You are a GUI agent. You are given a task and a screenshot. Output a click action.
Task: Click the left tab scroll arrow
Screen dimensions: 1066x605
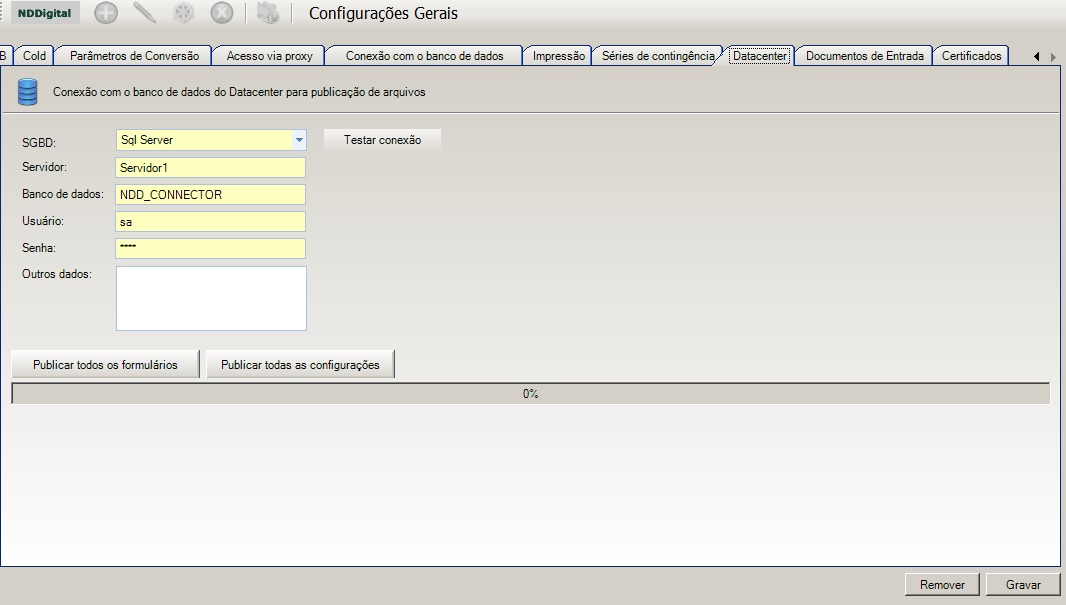click(x=1037, y=56)
